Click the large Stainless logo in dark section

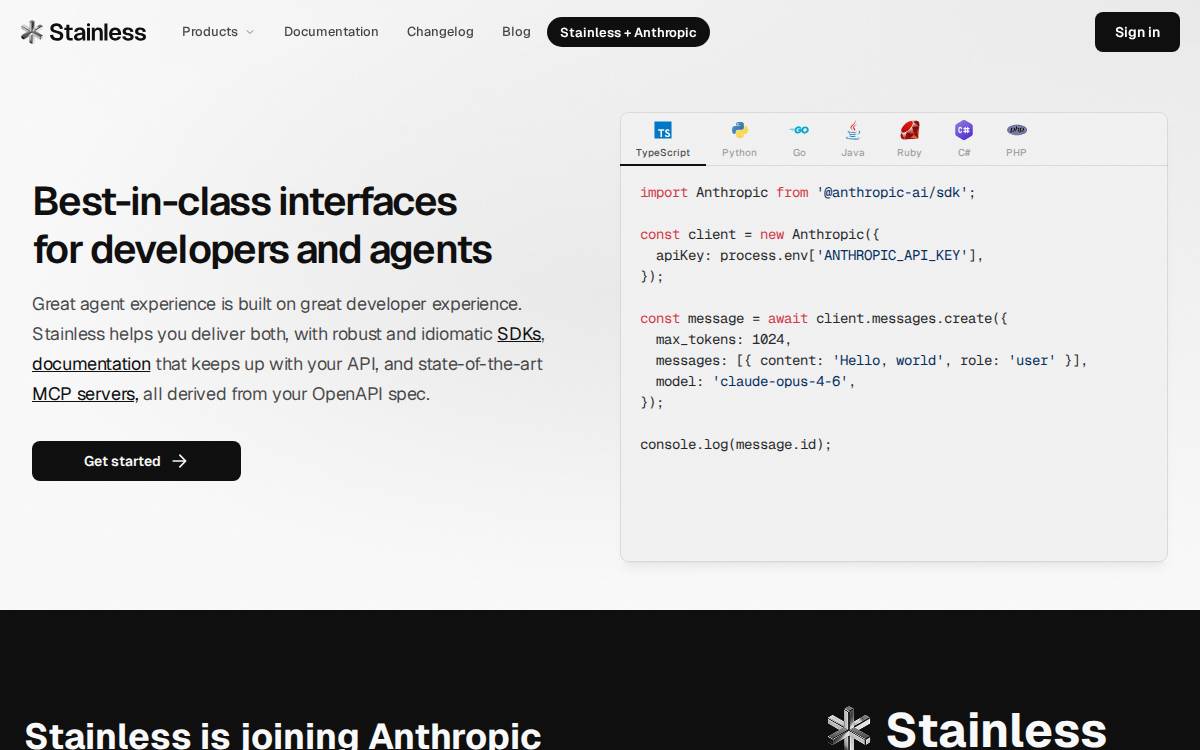[x=967, y=729]
